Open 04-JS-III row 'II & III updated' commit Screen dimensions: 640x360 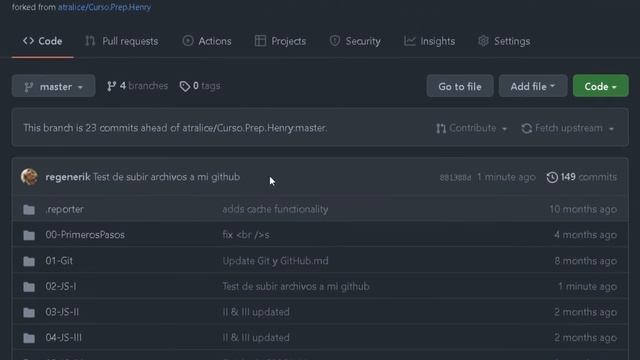click(256, 338)
